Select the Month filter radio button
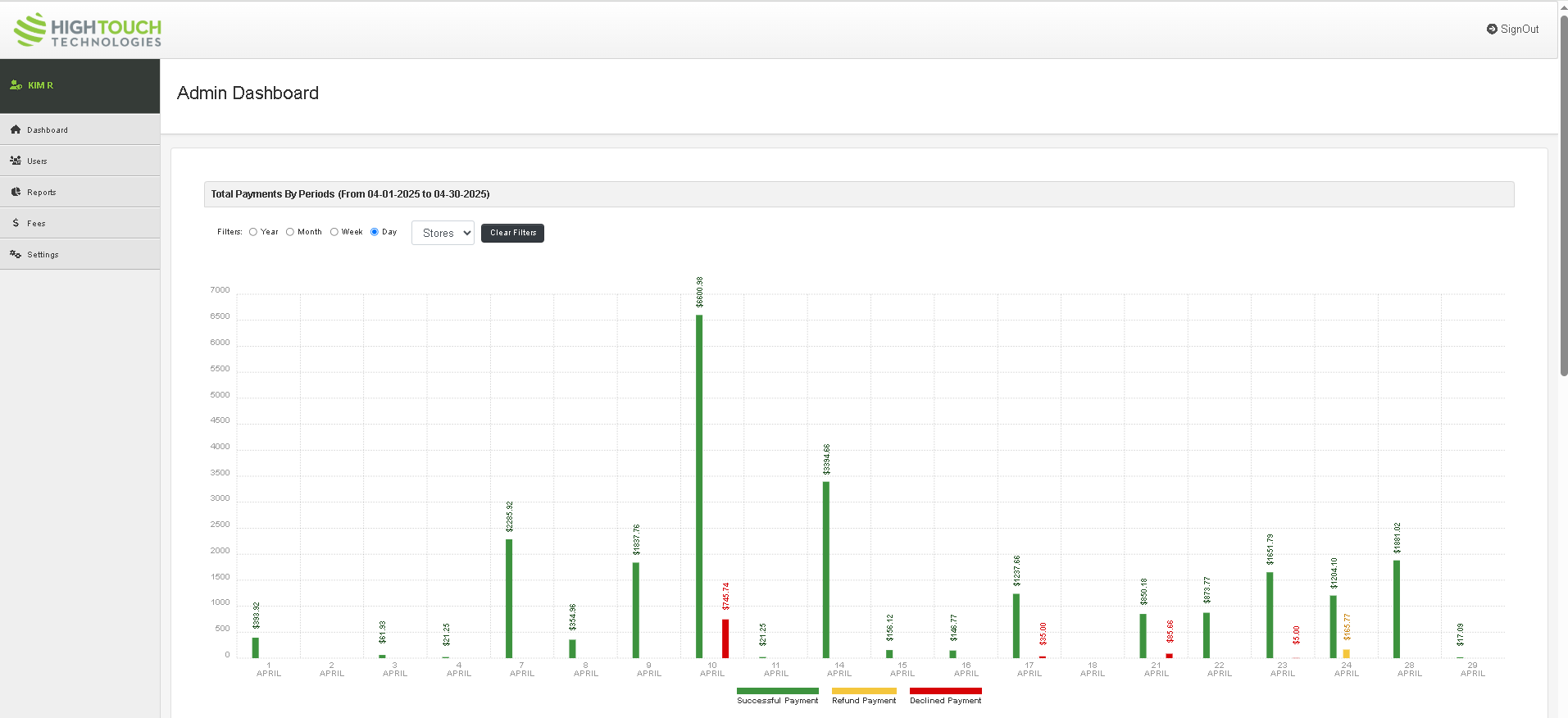1568x718 pixels. coord(290,232)
